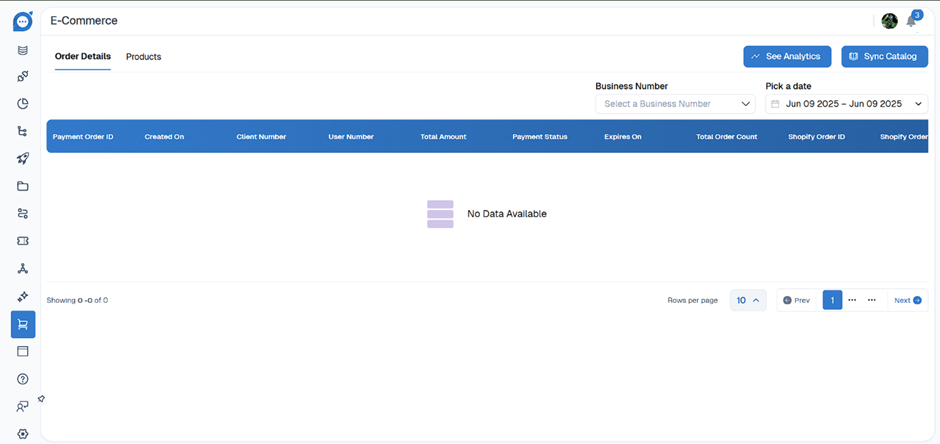Click the sparkle stars sidebar icon
This screenshot has width=940, height=444.
click(x=22, y=297)
